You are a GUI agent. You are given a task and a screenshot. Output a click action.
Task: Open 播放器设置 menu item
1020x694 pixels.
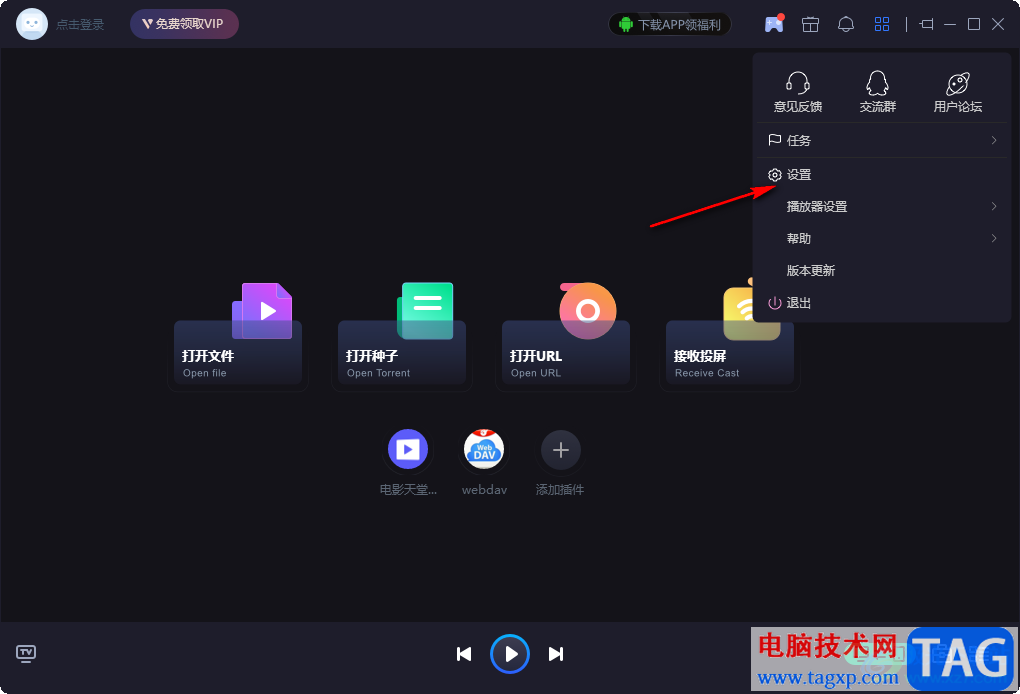pyautogui.click(x=881, y=207)
